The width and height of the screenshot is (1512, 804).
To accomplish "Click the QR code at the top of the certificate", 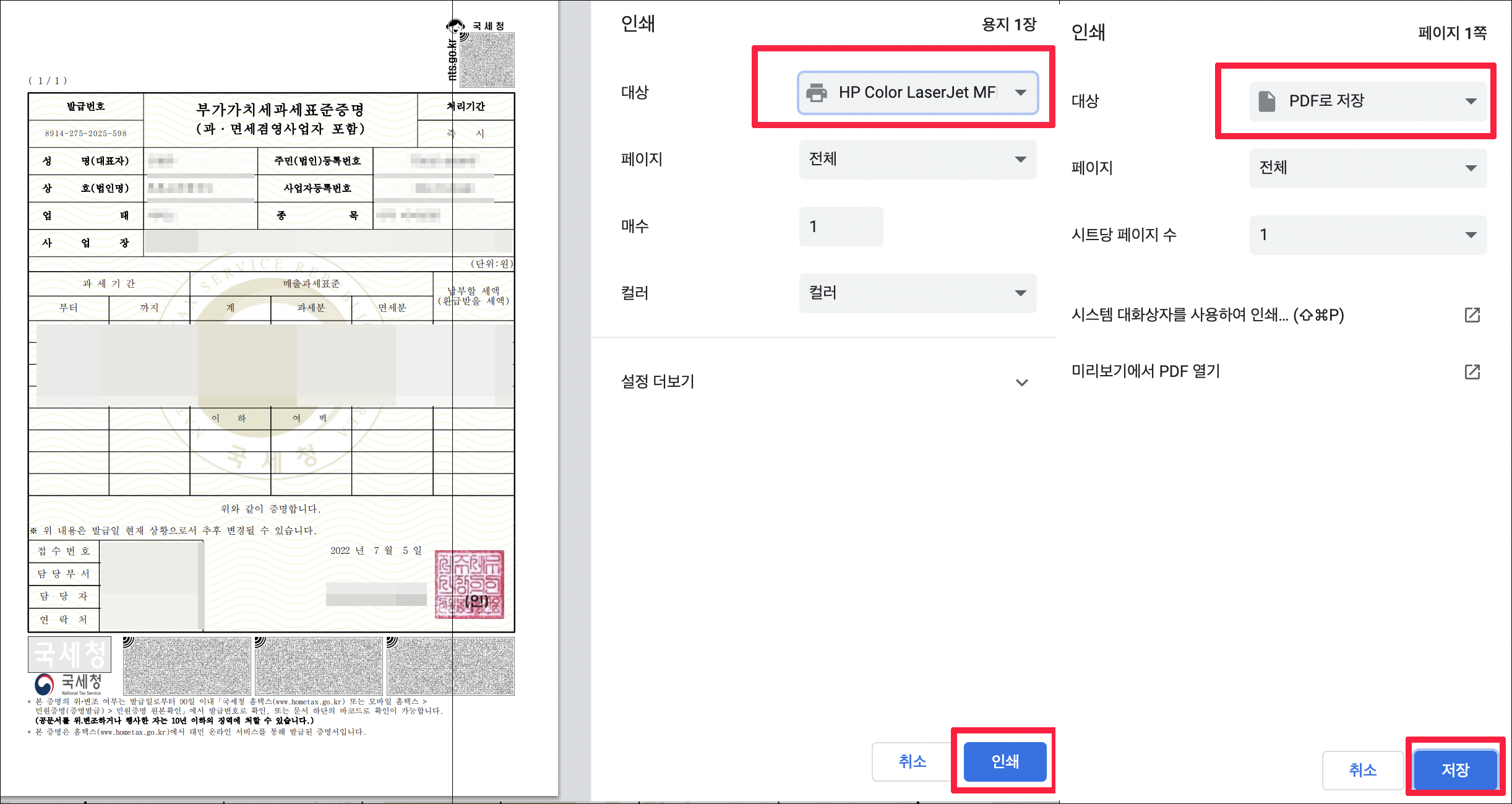I will pyautogui.click(x=487, y=60).
